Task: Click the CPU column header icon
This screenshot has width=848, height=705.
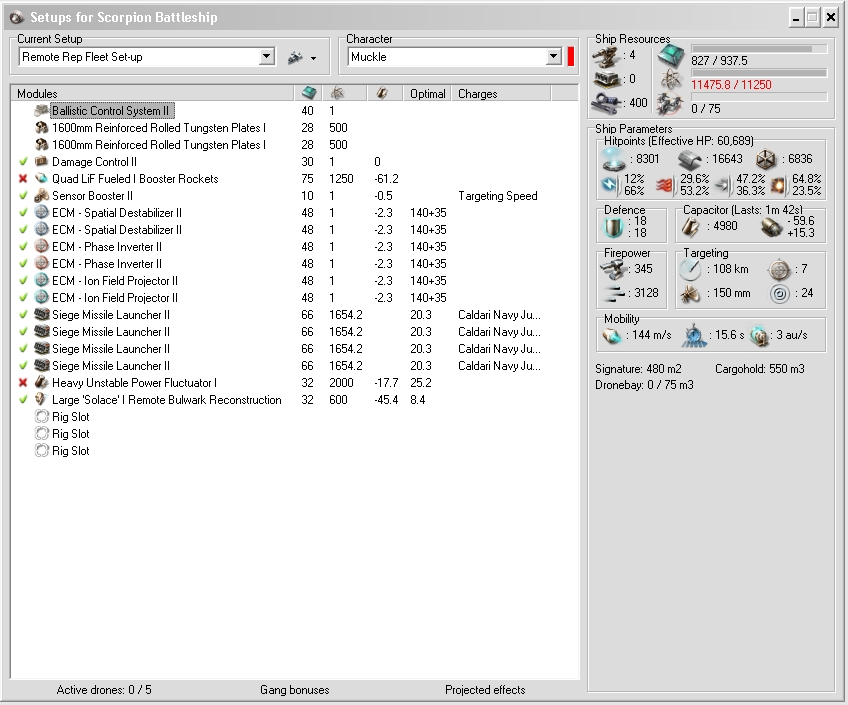Action: [309, 93]
